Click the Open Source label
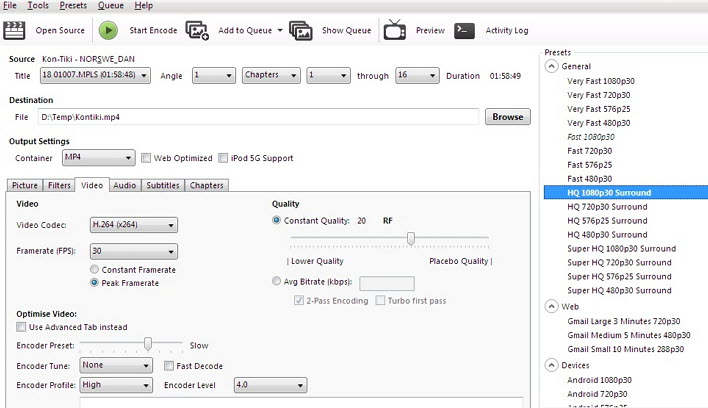The width and height of the screenshot is (708, 408). pos(60,30)
